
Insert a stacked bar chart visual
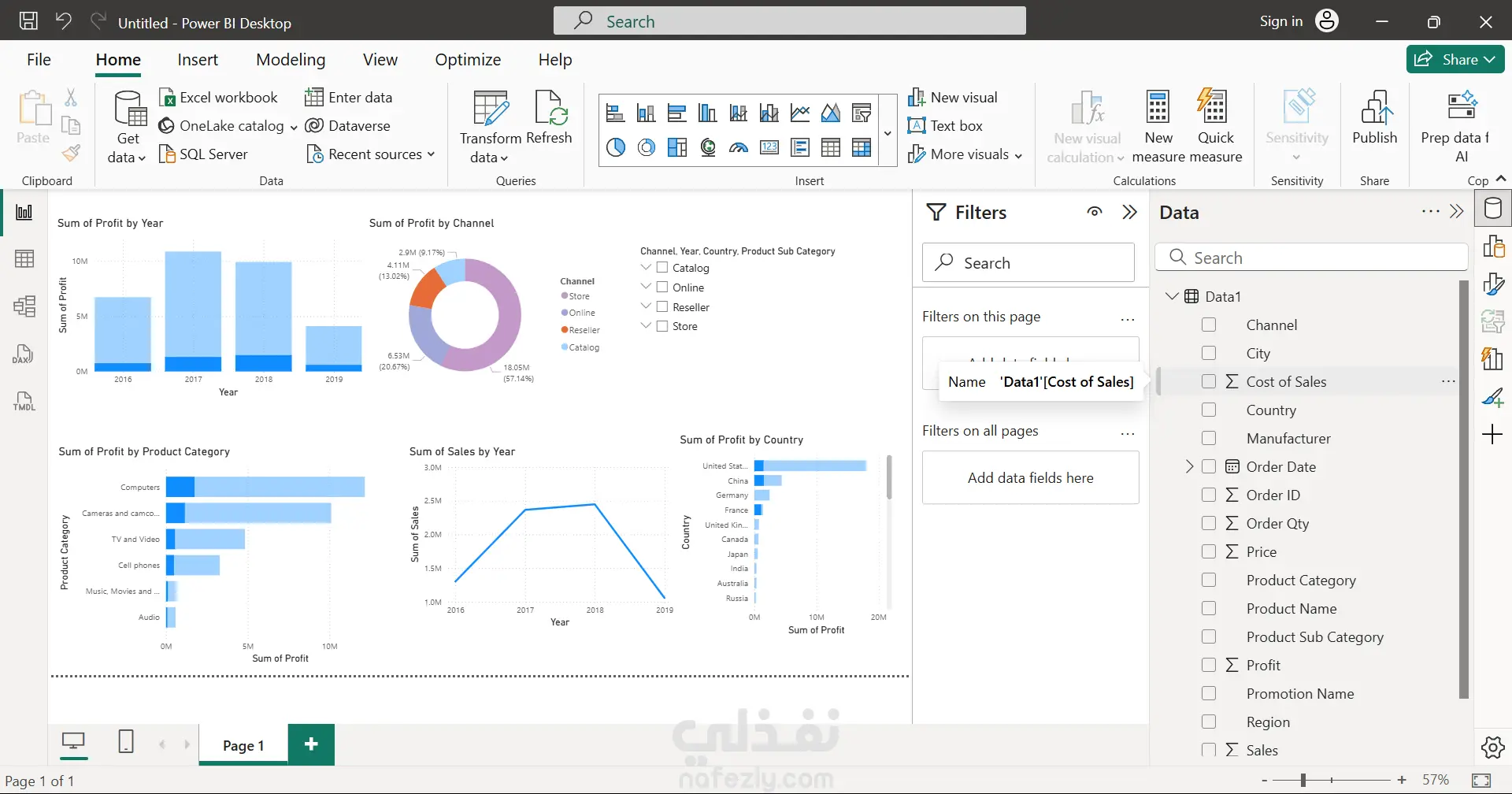point(615,113)
